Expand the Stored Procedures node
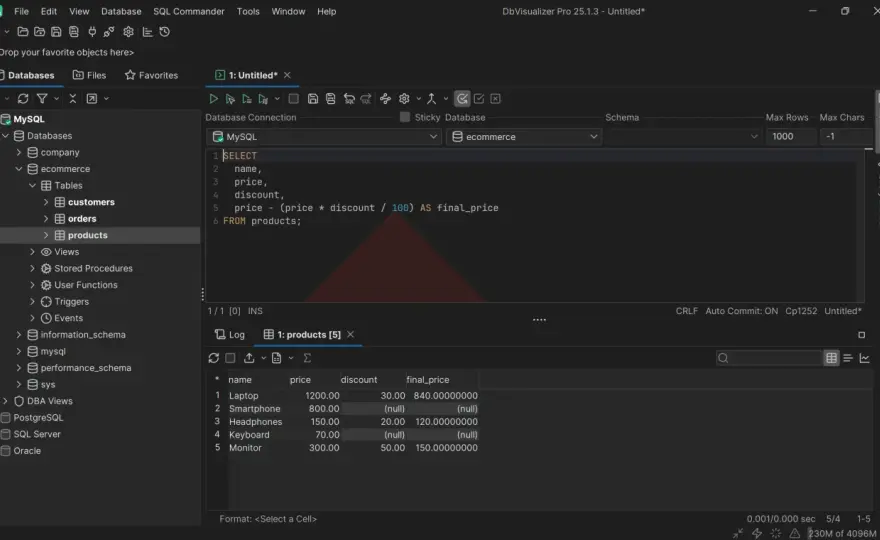 [x=32, y=268]
